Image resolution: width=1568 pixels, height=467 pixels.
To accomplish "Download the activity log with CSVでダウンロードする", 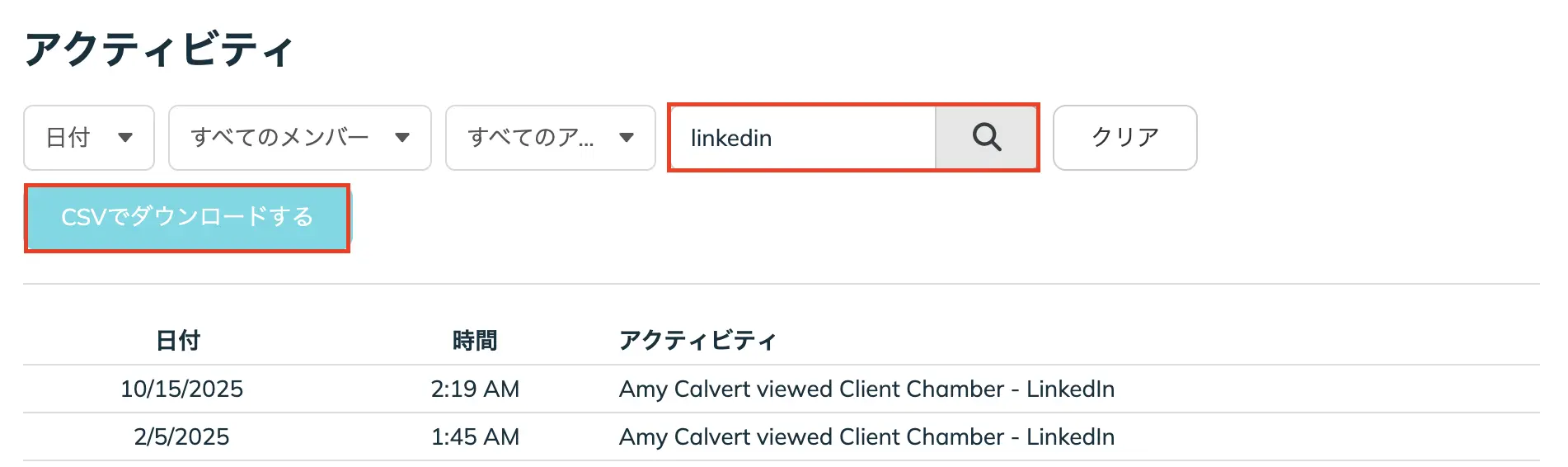I will coord(187,218).
